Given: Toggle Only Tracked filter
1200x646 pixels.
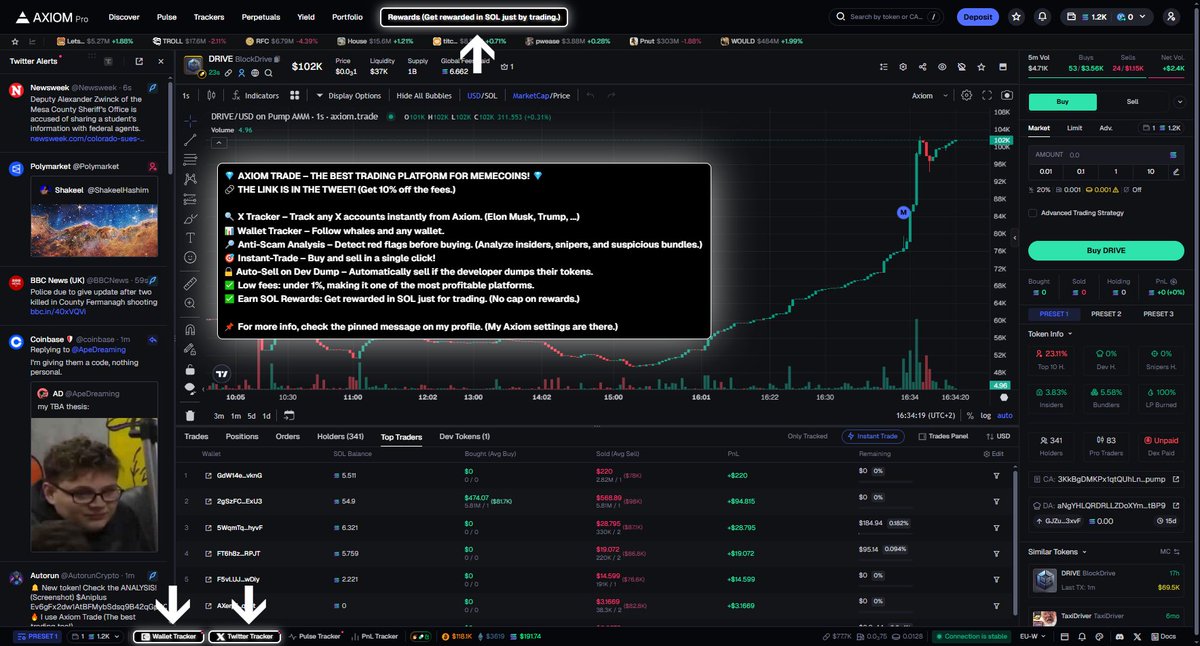Looking at the screenshot, I should (807, 437).
